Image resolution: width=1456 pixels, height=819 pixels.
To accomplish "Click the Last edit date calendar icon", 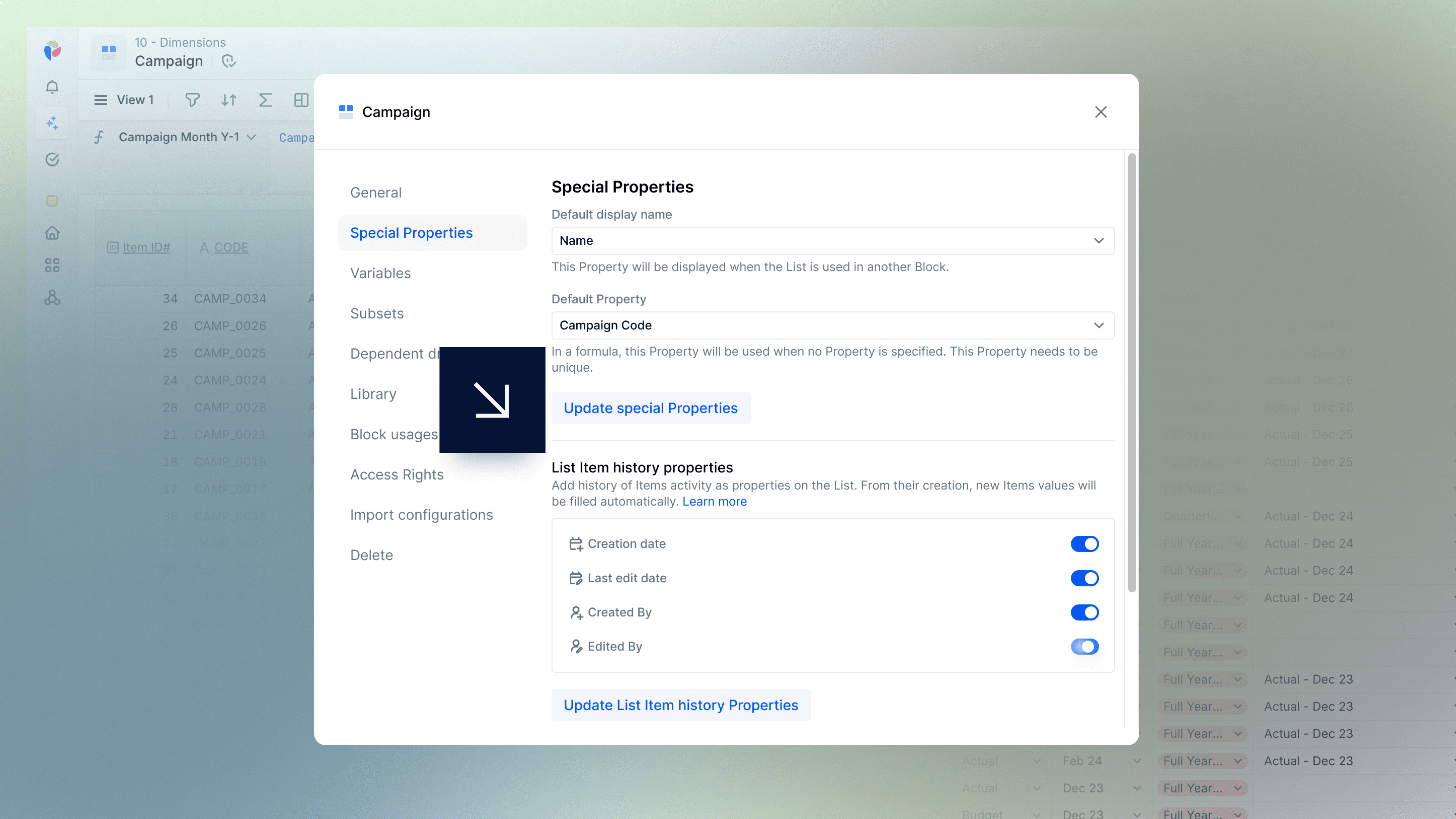I will point(575,578).
